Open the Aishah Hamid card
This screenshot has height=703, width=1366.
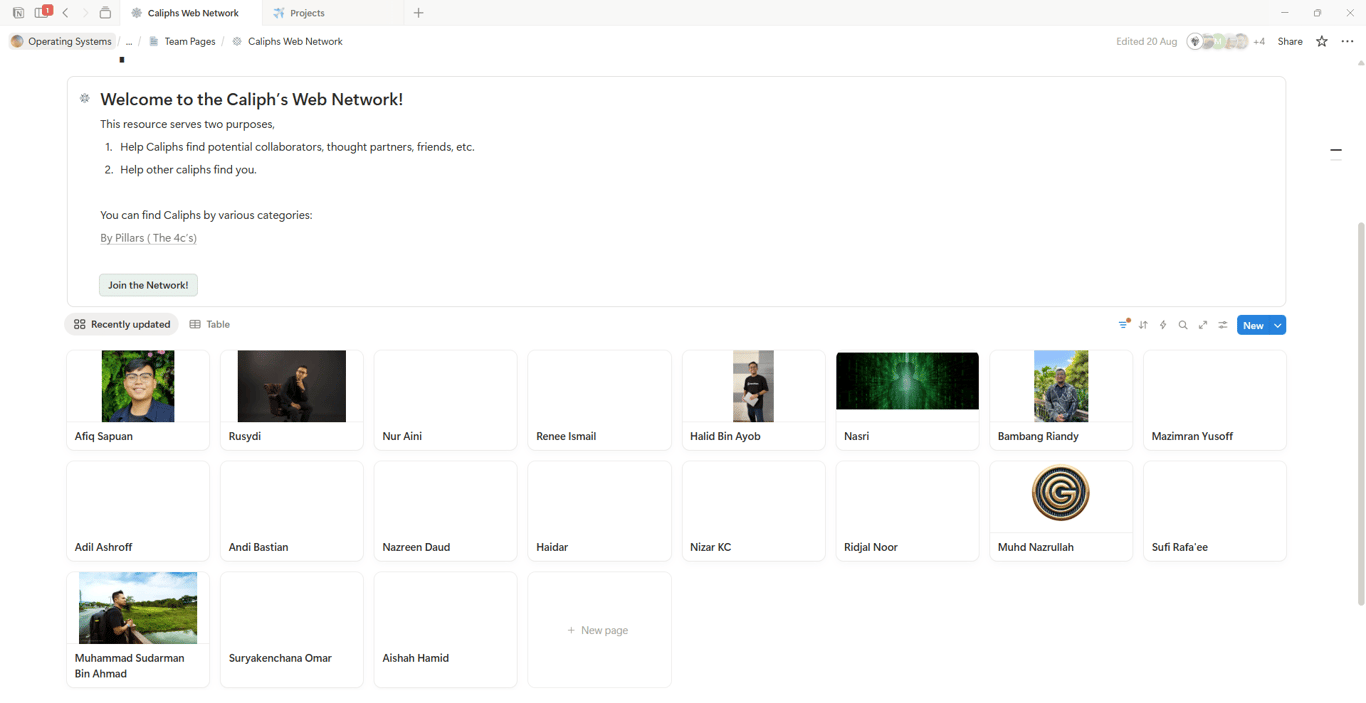(x=446, y=630)
